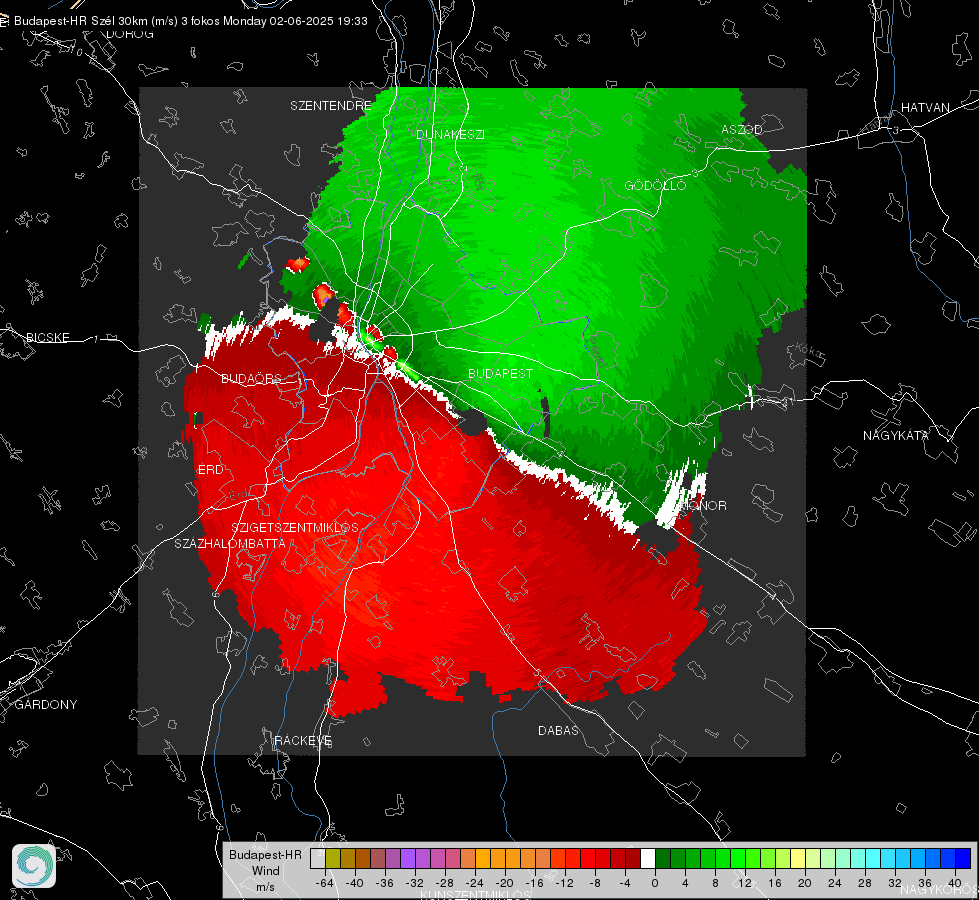Click the DOROG town label
This screenshot has width=979, height=900.
(x=130, y=34)
